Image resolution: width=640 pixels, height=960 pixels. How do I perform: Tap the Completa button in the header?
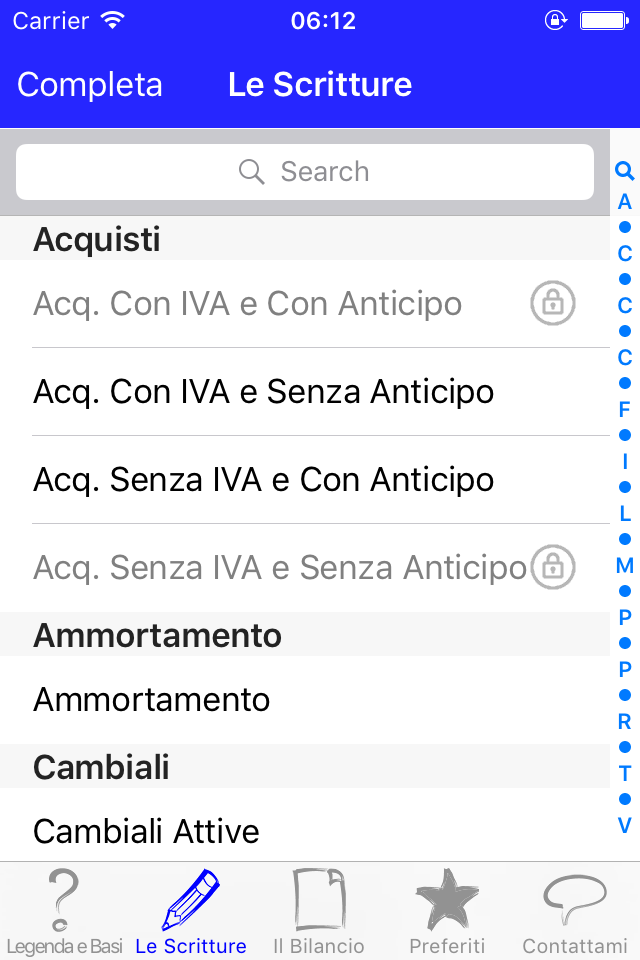[90, 84]
